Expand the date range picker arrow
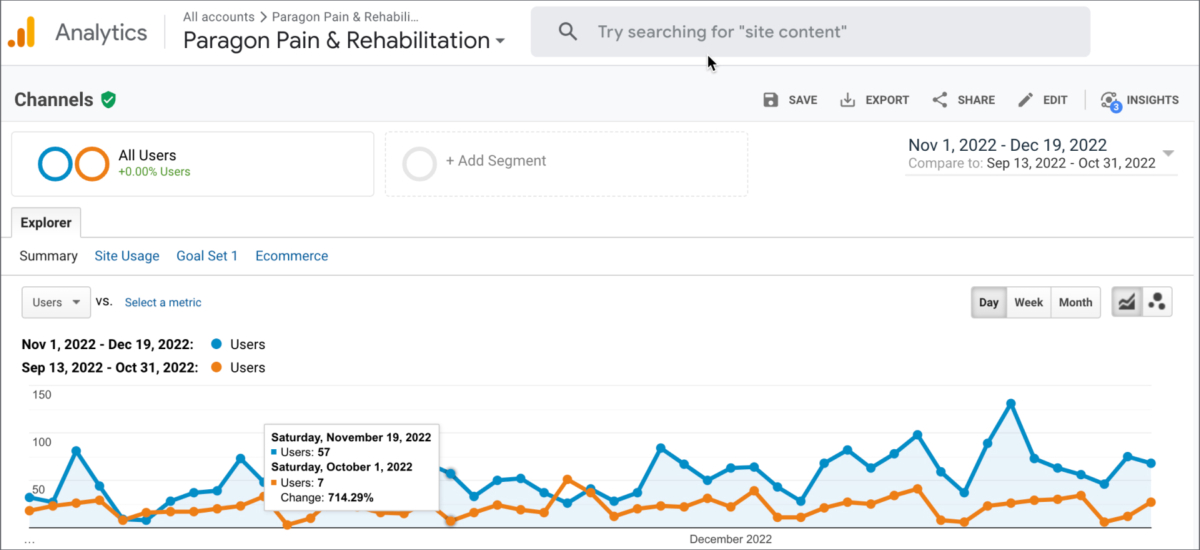Viewport: 1200px width, 550px height. tap(1168, 154)
